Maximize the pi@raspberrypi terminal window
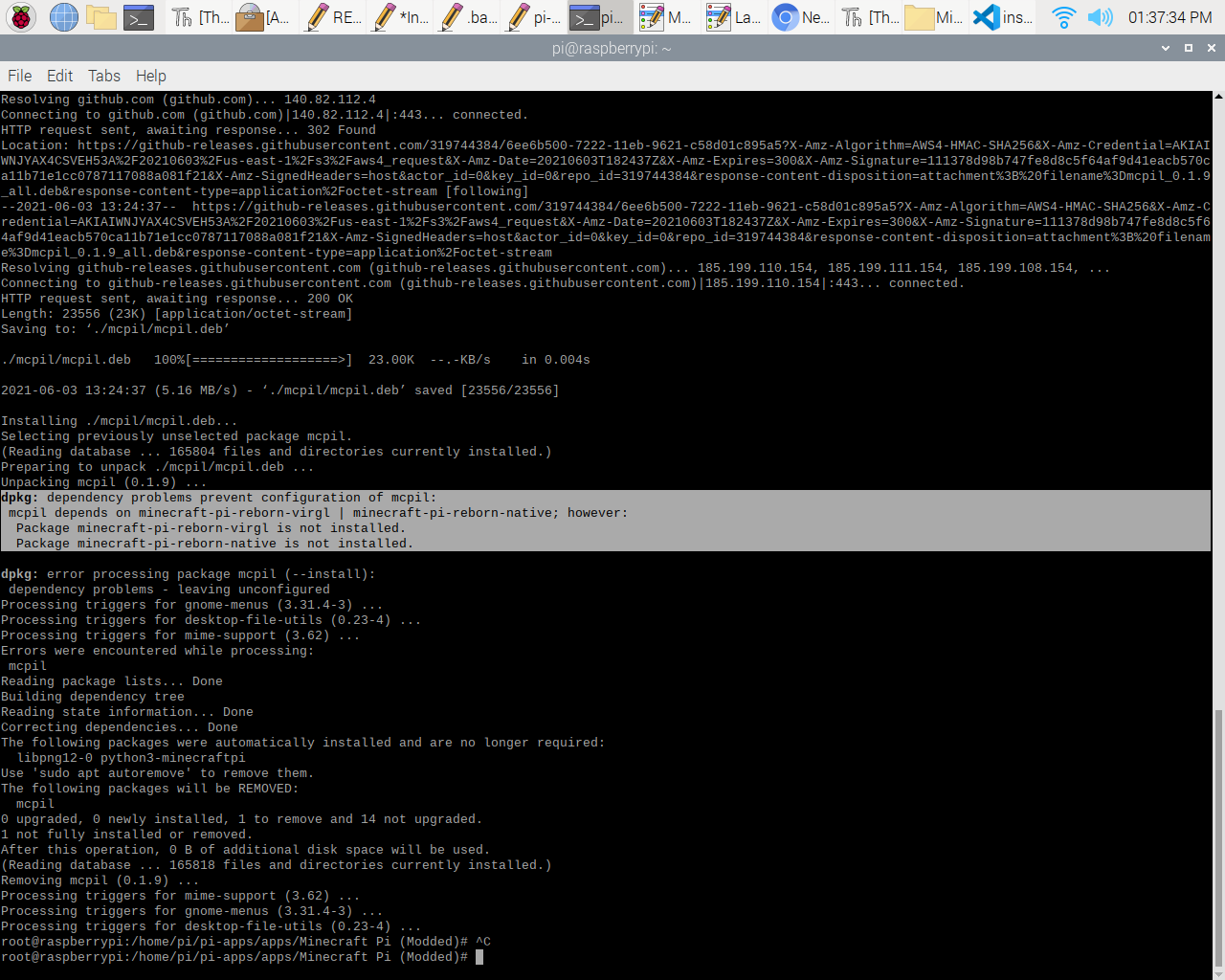This screenshot has width=1225, height=980. pos(1189,48)
